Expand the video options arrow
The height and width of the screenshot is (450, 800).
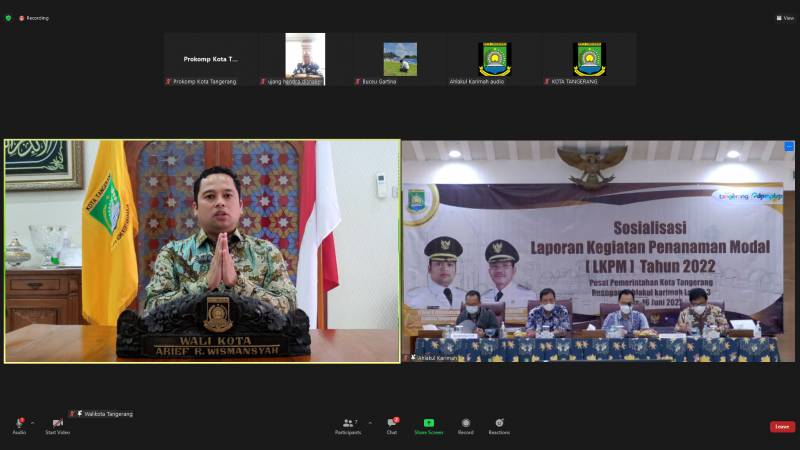click(x=72, y=422)
